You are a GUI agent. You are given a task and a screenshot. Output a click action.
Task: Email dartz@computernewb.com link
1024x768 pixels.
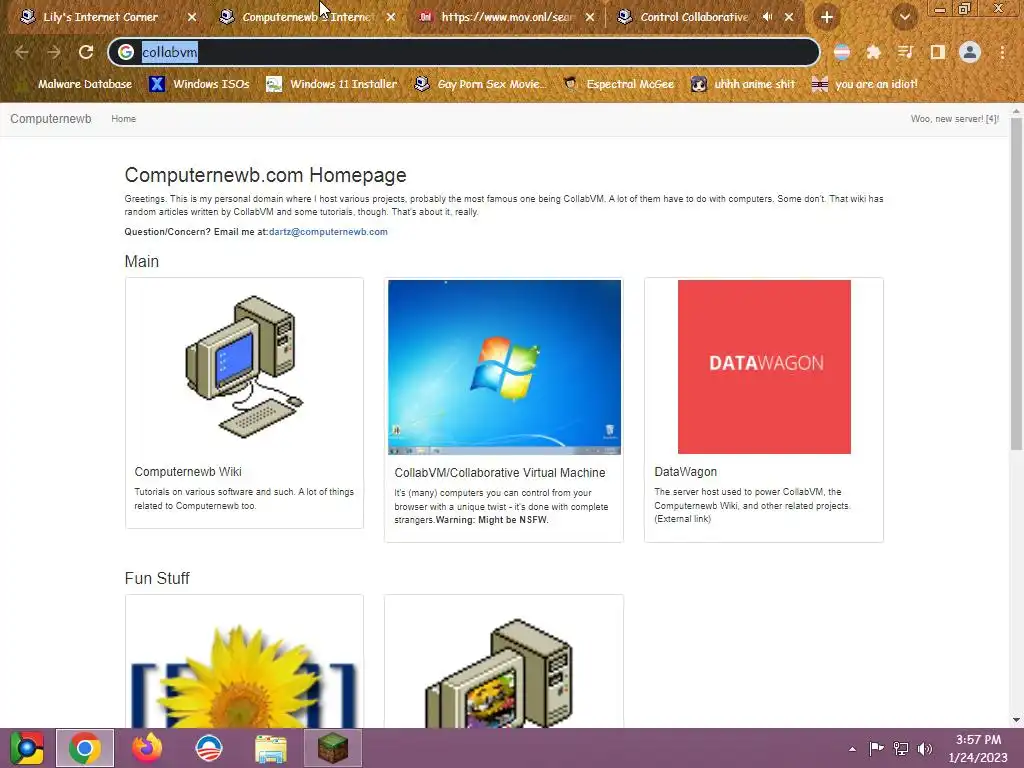(x=328, y=232)
